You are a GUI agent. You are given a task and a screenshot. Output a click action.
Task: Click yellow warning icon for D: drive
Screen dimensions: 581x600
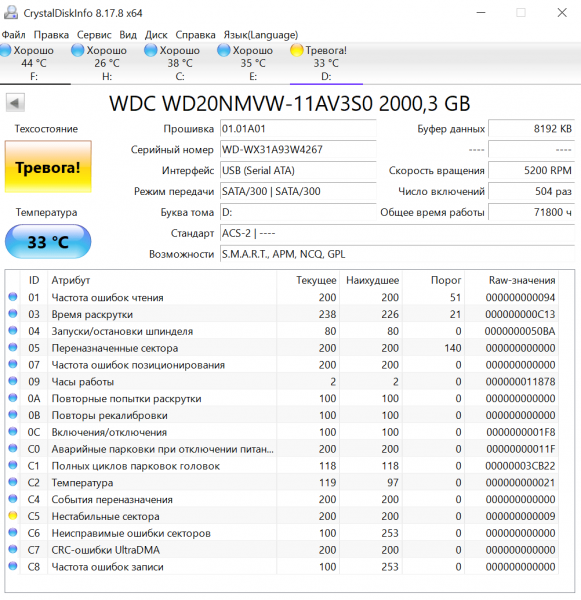click(297, 50)
